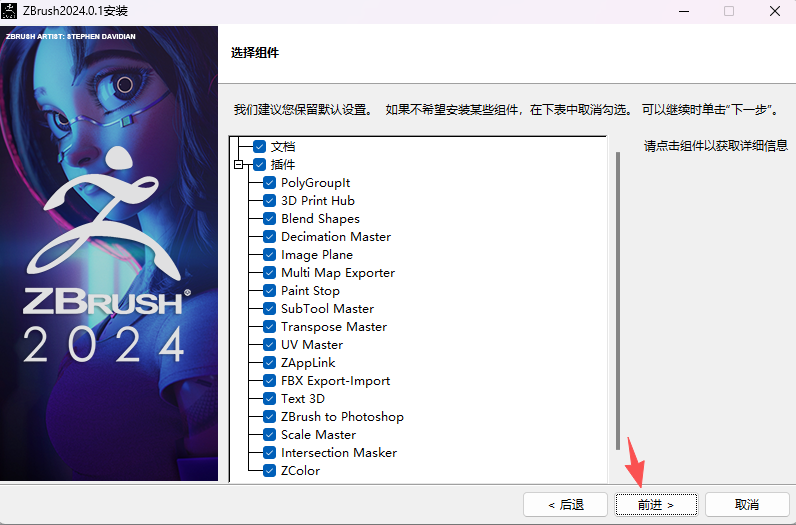Cancel installation with 取消 button
796x525 pixels.
point(747,505)
